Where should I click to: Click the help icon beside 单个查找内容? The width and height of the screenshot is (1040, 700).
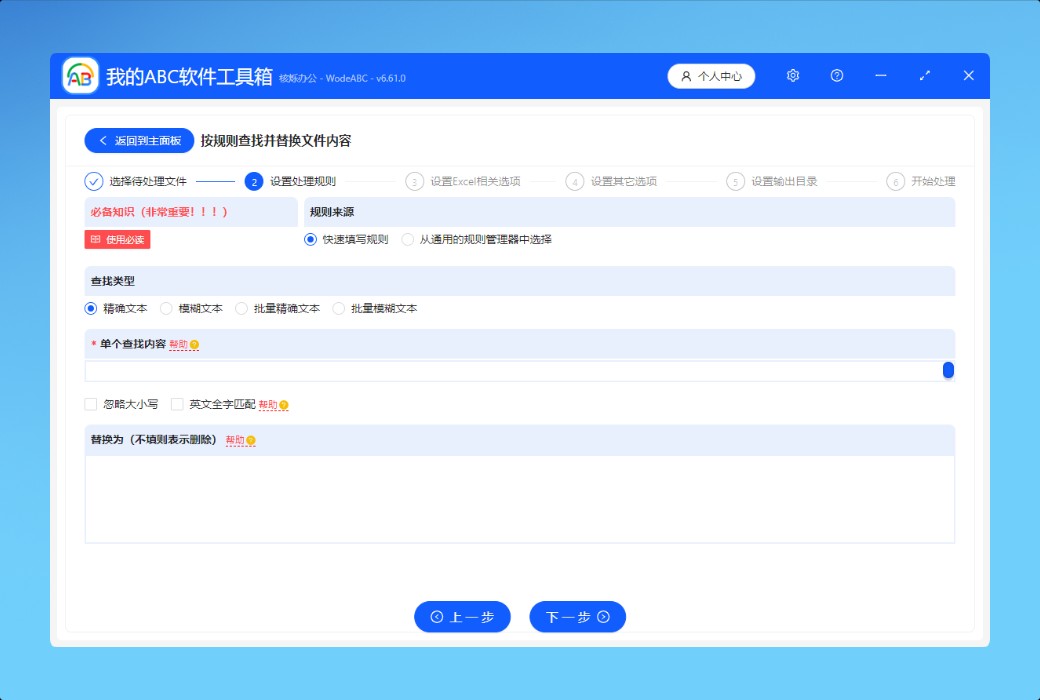194,345
